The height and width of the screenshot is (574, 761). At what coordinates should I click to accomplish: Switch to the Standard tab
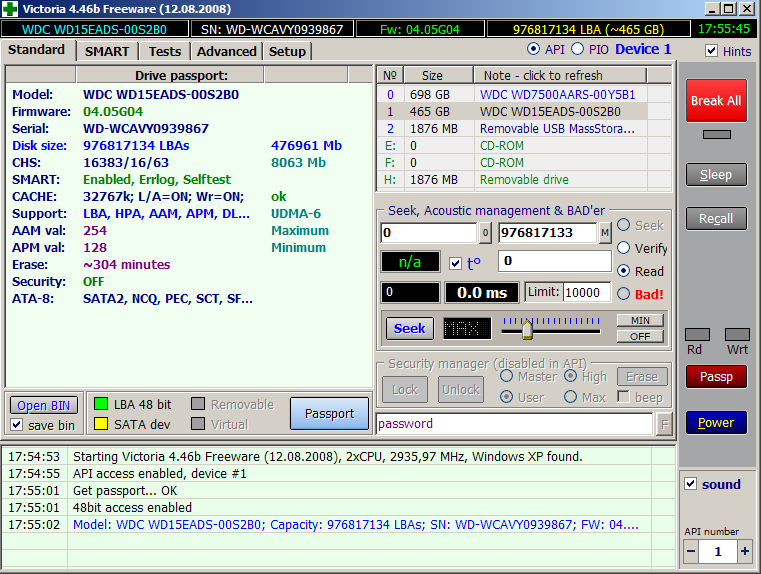coord(36,50)
